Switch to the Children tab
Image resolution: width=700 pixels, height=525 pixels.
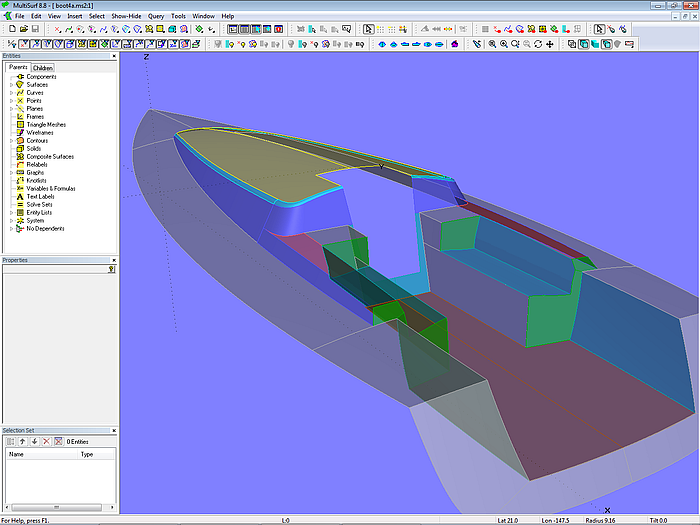click(x=43, y=68)
